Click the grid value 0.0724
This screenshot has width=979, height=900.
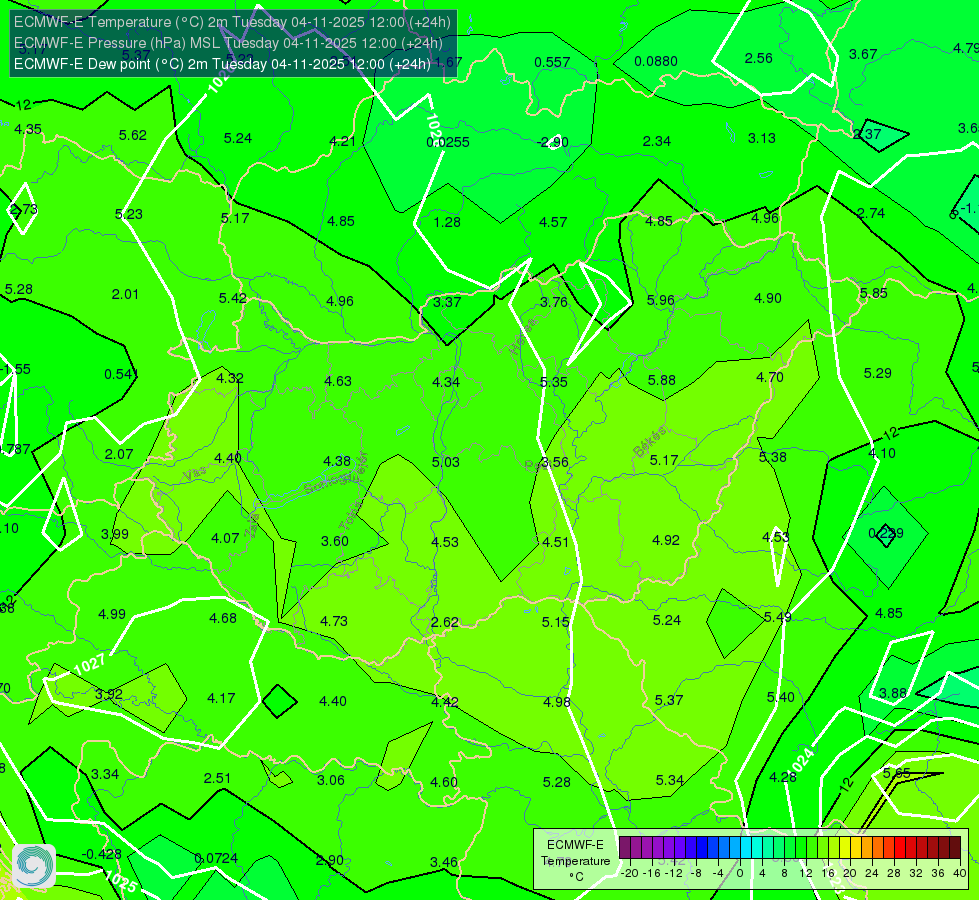216,858
